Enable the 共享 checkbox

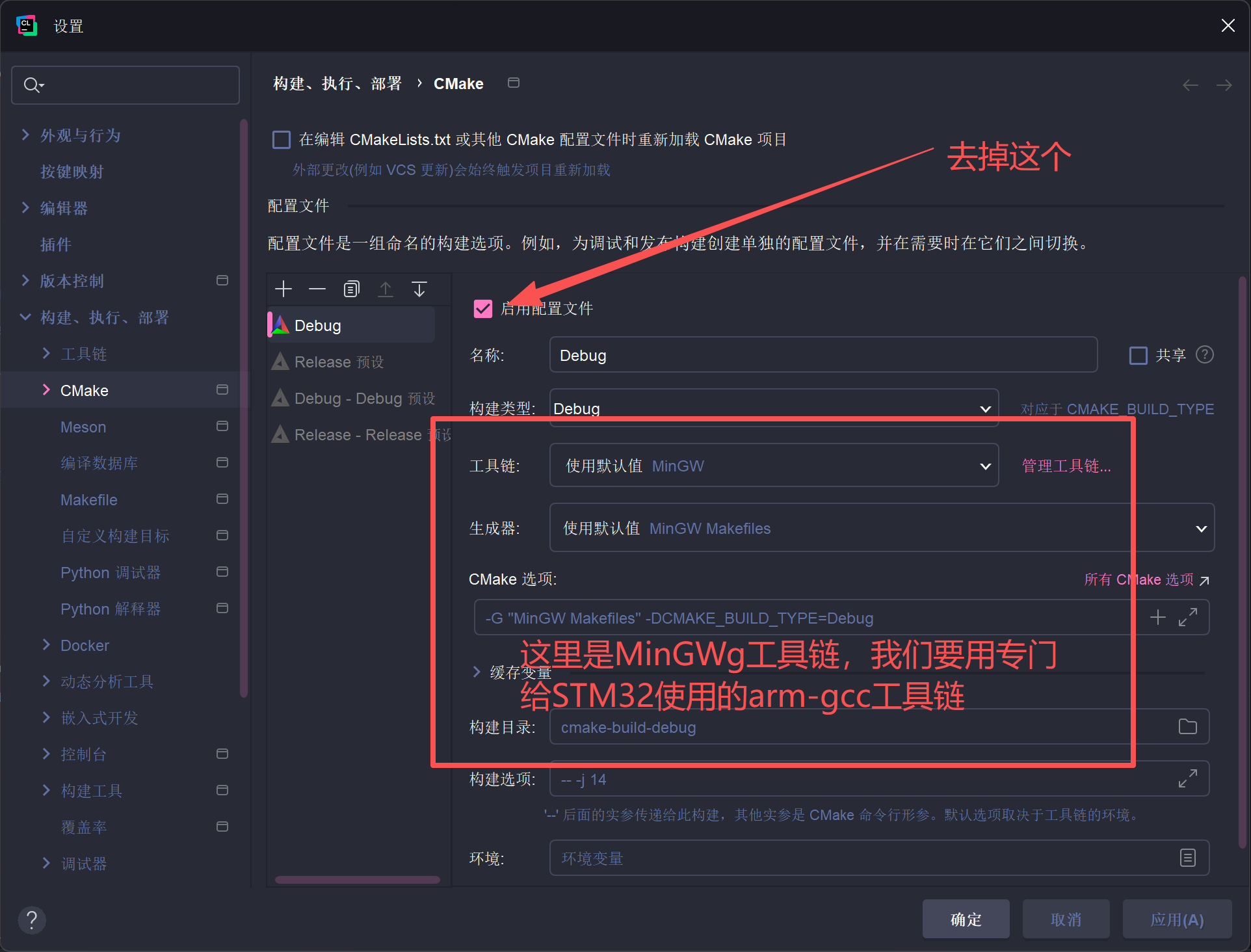(x=1139, y=355)
